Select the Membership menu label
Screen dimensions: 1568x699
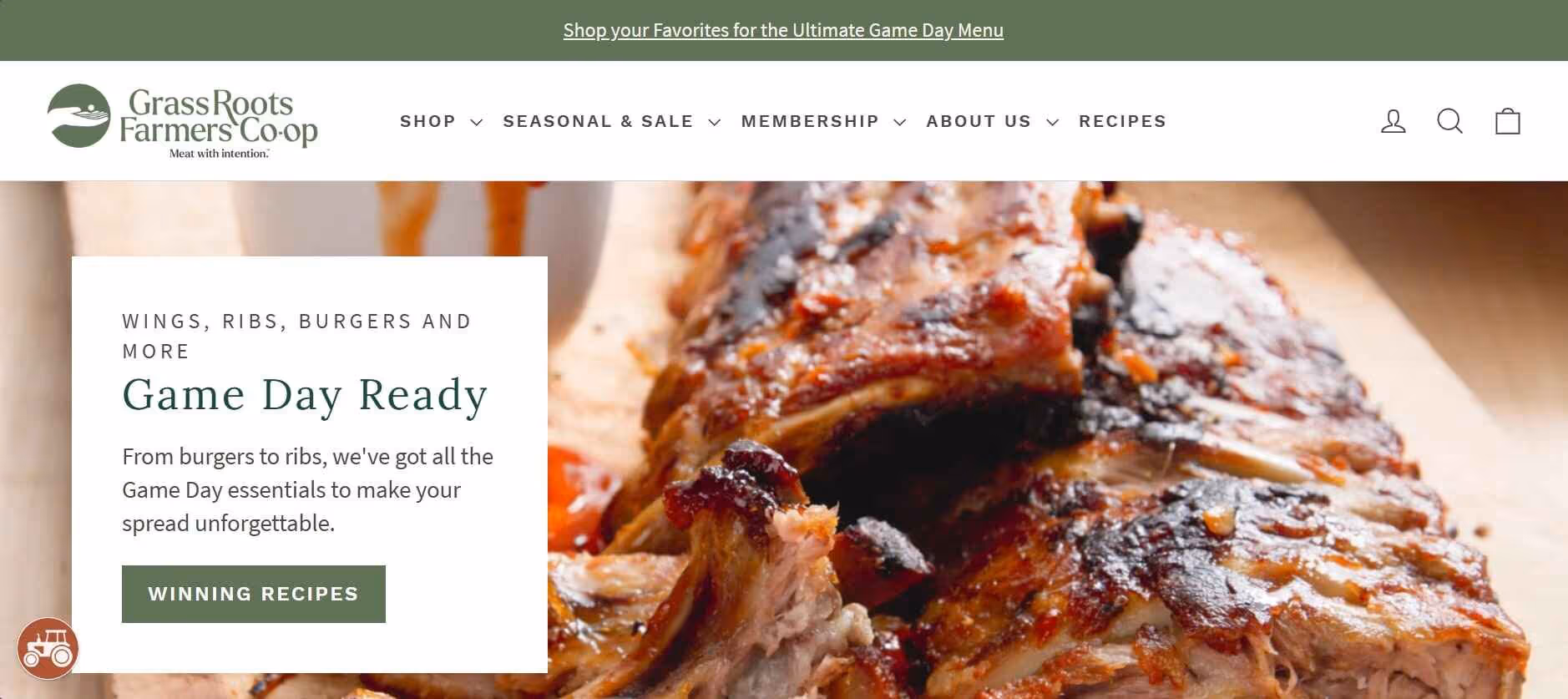coord(810,121)
